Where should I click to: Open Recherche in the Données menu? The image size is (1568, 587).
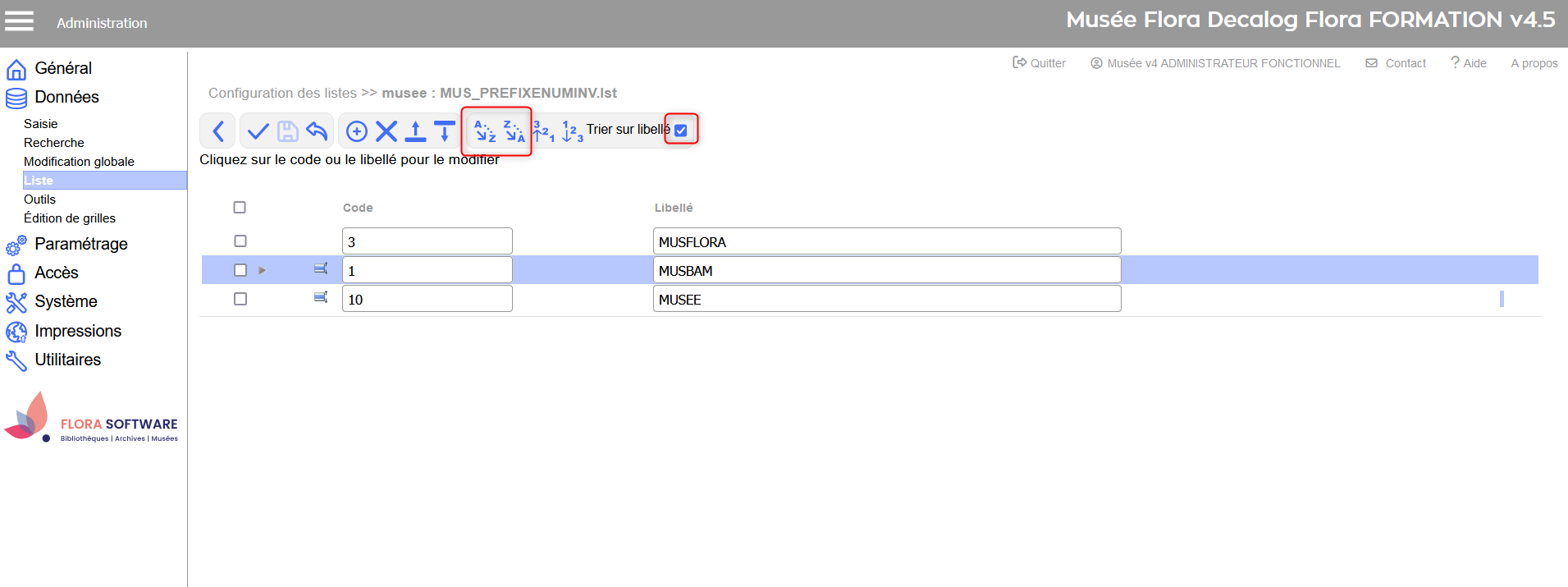(54, 143)
